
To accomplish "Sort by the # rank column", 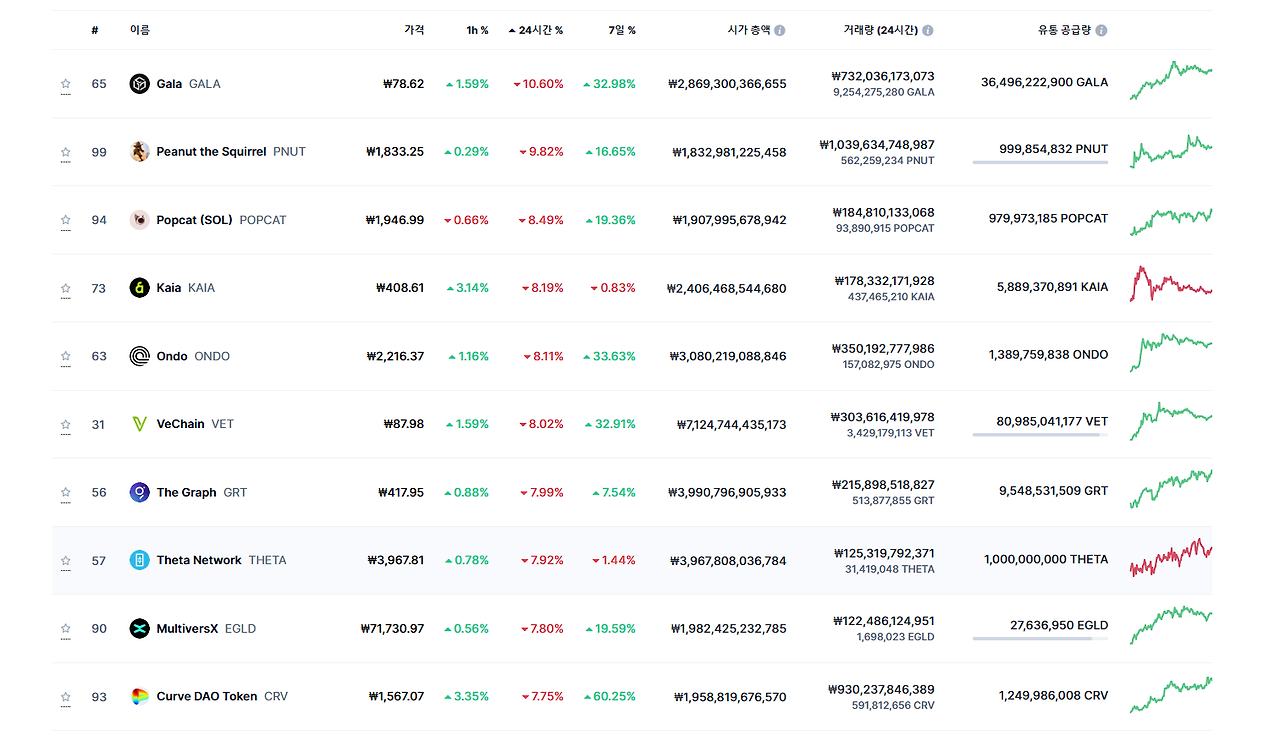I will coord(95,30).
